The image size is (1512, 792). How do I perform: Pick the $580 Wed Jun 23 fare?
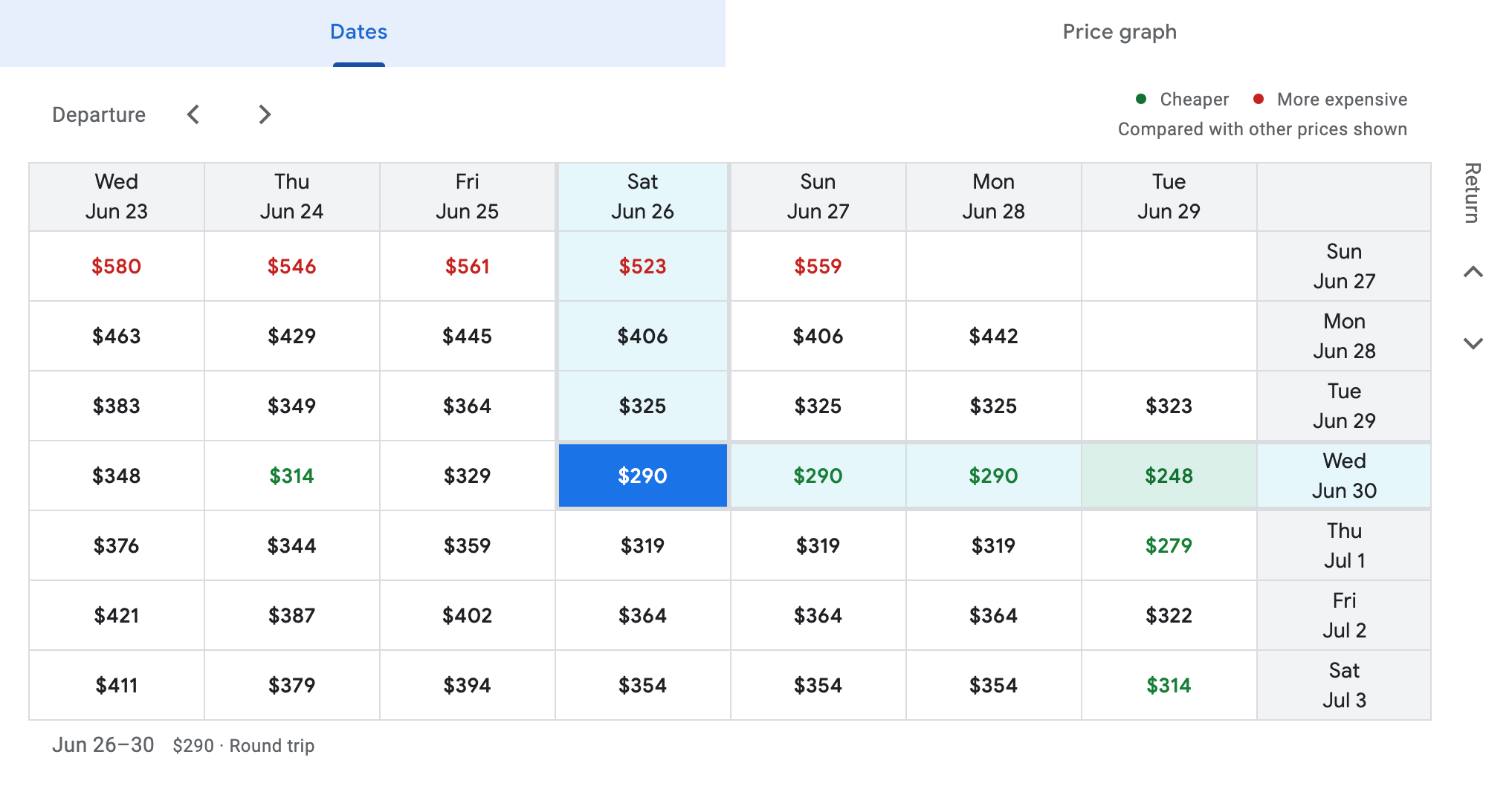[x=116, y=266]
